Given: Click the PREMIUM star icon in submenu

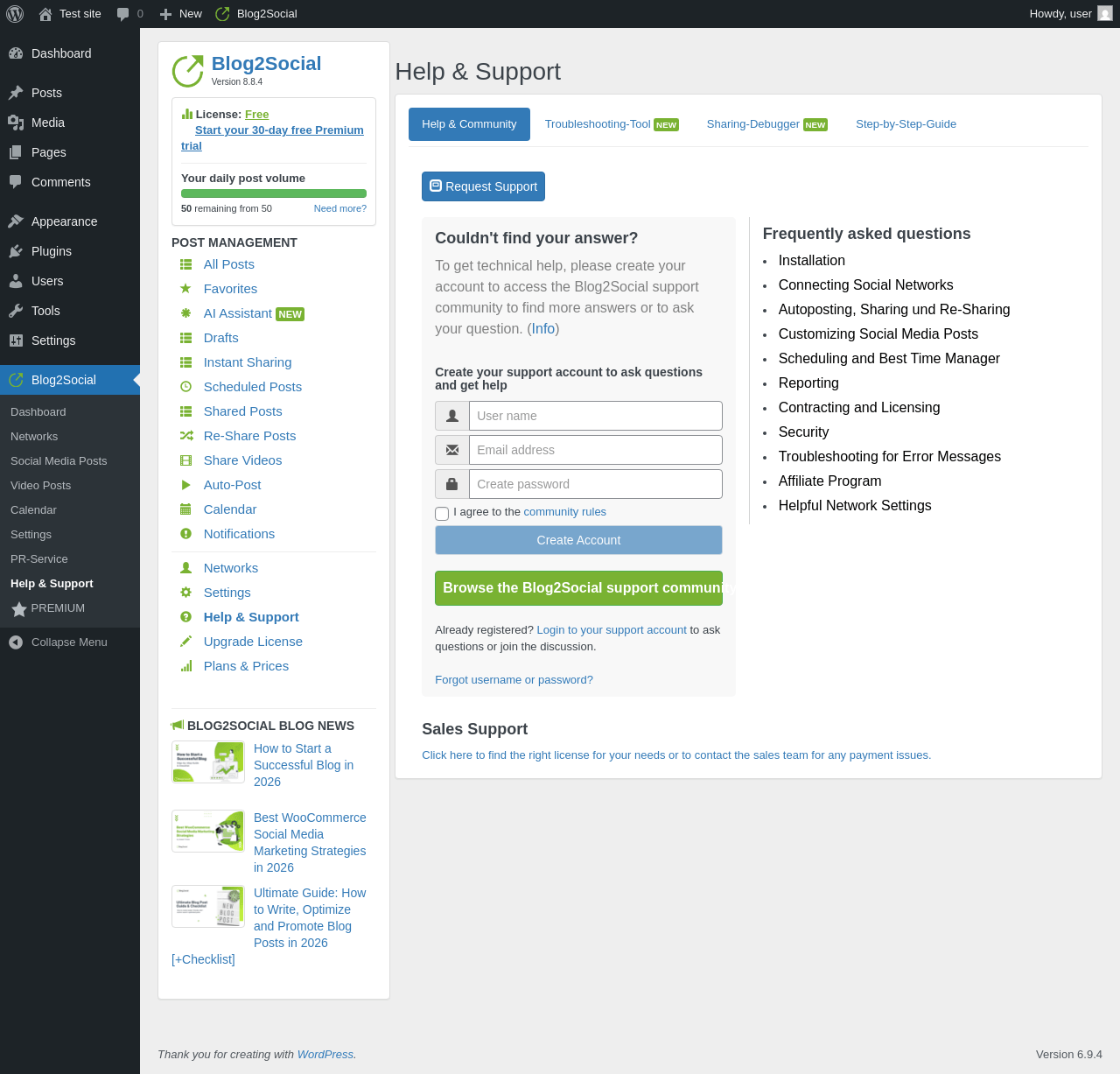Looking at the screenshot, I should tap(18, 609).
